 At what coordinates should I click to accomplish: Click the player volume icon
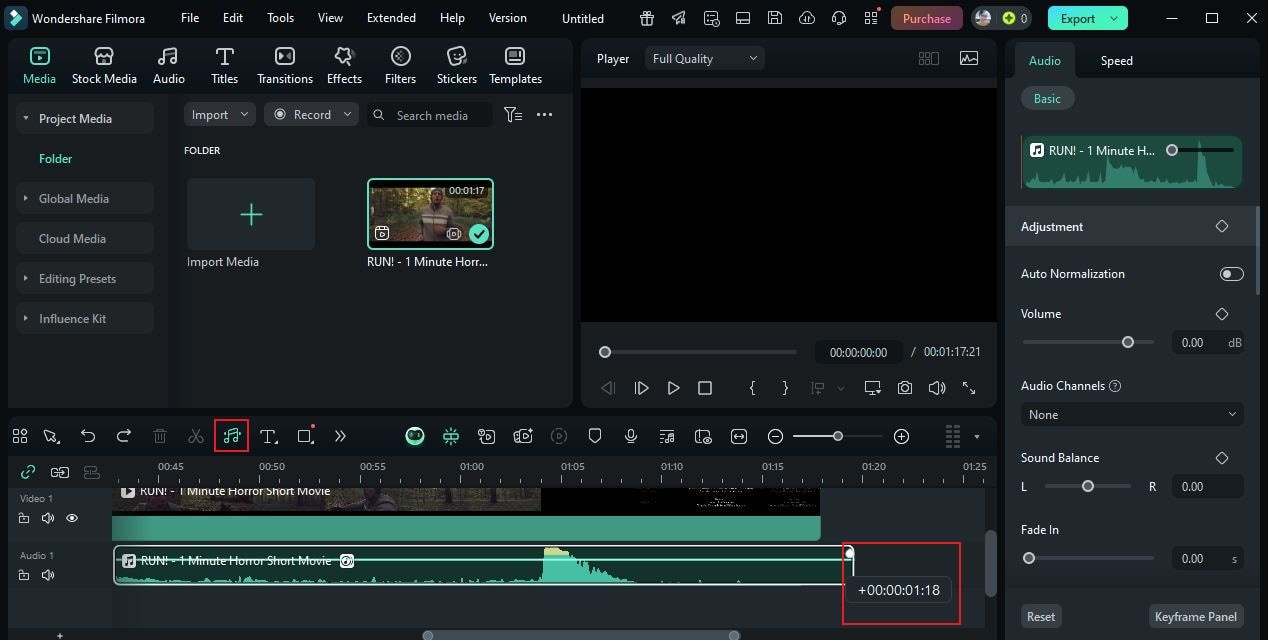coord(937,388)
